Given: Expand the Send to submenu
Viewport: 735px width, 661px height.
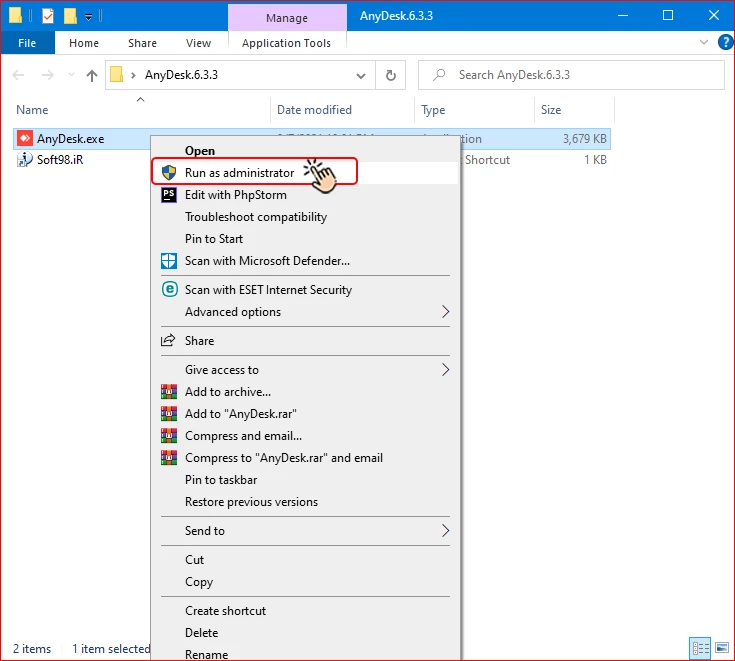Looking at the screenshot, I should [x=445, y=530].
